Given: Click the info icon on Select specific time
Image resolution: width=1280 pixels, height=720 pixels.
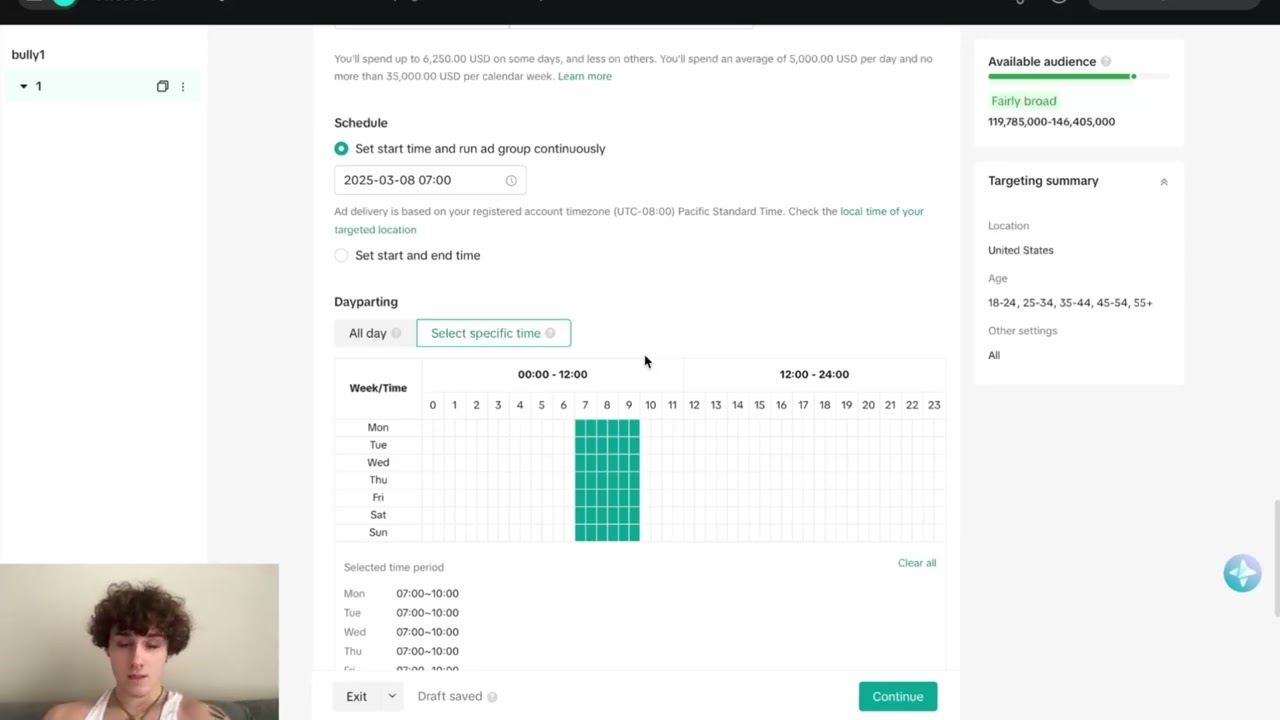Looking at the screenshot, I should [x=550, y=333].
